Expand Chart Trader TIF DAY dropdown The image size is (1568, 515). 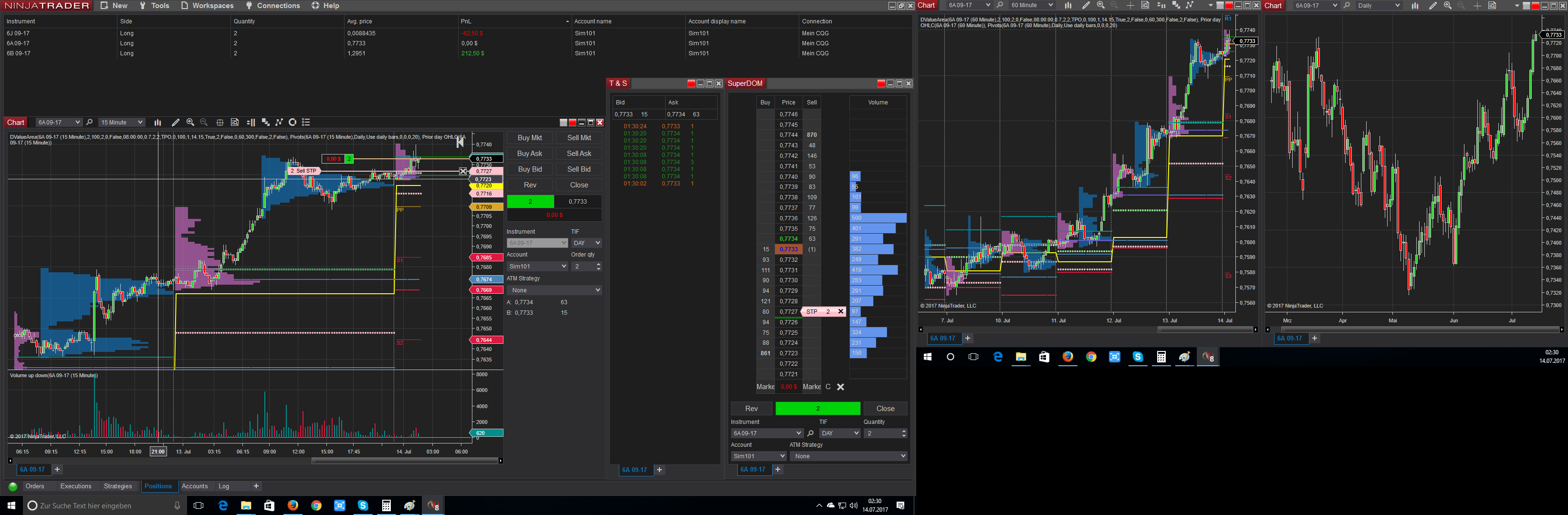[586, 243]
